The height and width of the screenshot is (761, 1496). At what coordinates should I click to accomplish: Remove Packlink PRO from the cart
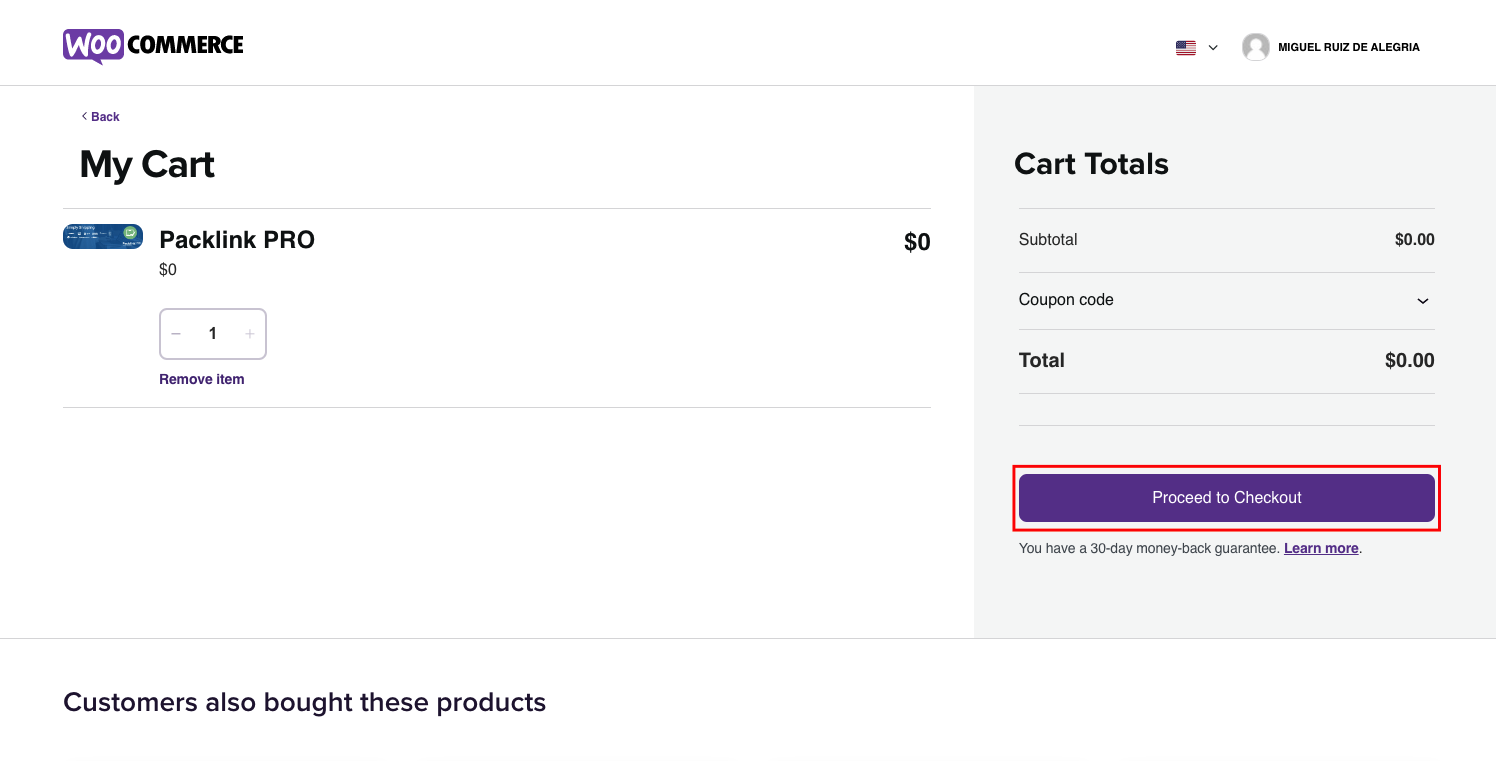point(201,378)
